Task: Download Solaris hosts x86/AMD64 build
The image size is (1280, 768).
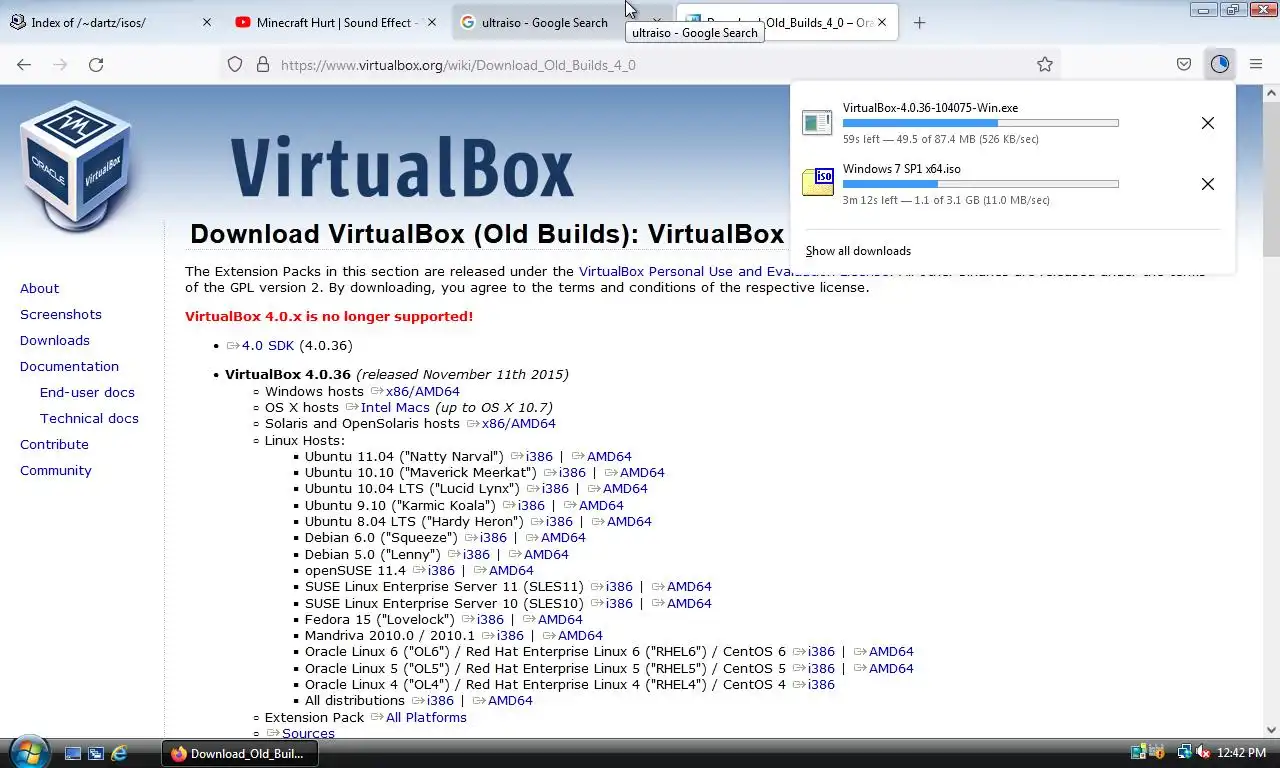Action: click(x=519, y=423)
